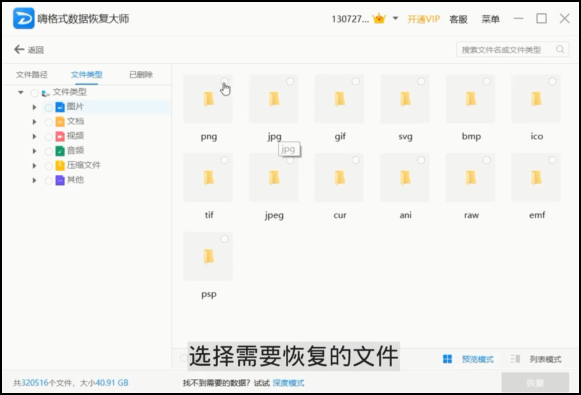Screen dimensions: 581x395
Task: Click the account name 130727...
Action: tap(350, 19)
